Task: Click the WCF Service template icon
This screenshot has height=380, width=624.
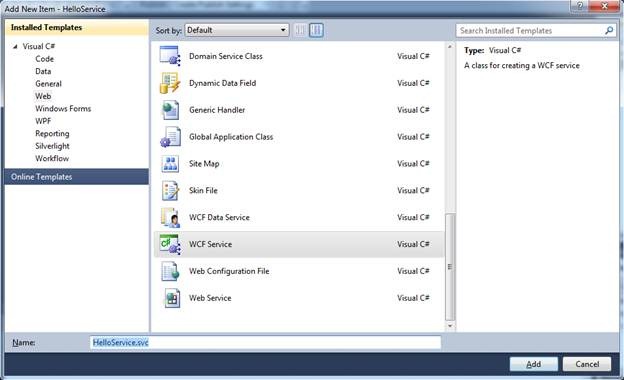Action: [170, 244]
